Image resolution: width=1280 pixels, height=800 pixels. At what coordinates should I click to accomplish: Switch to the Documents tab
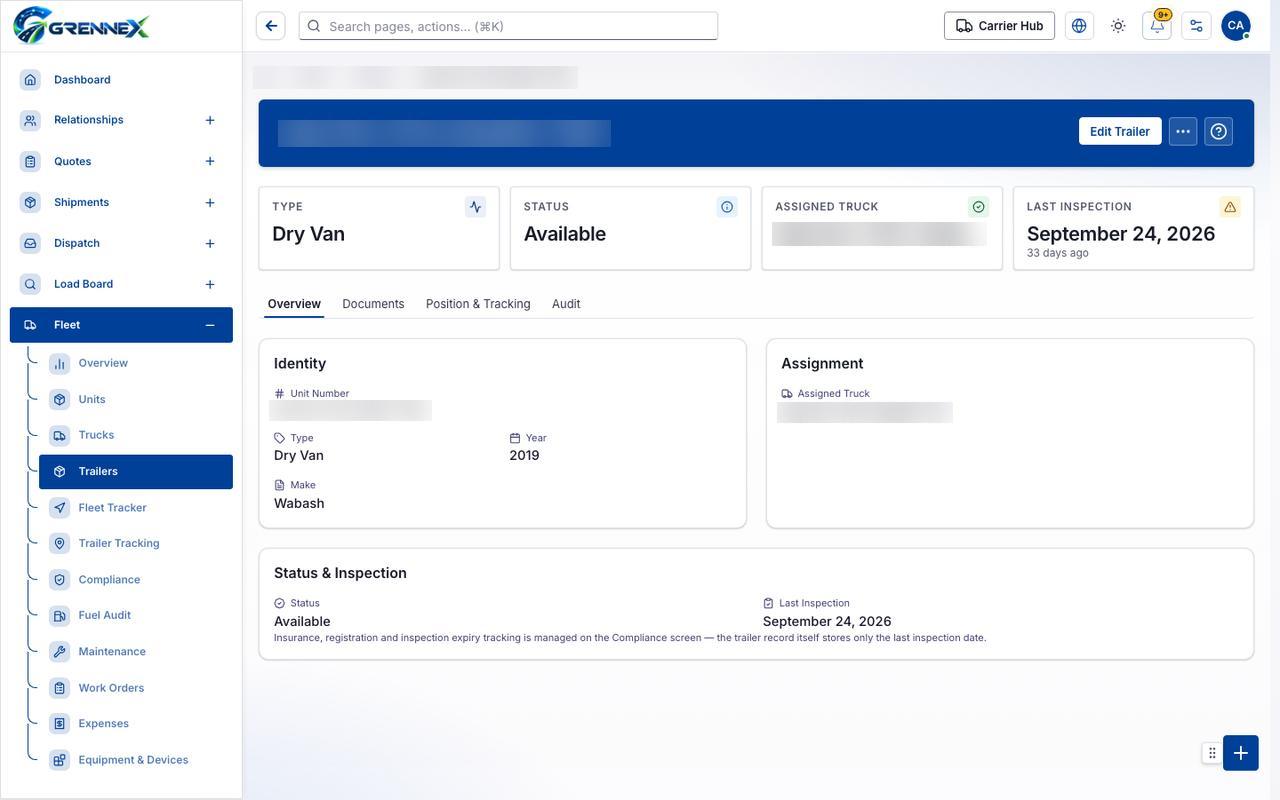[x=373, y=304]
